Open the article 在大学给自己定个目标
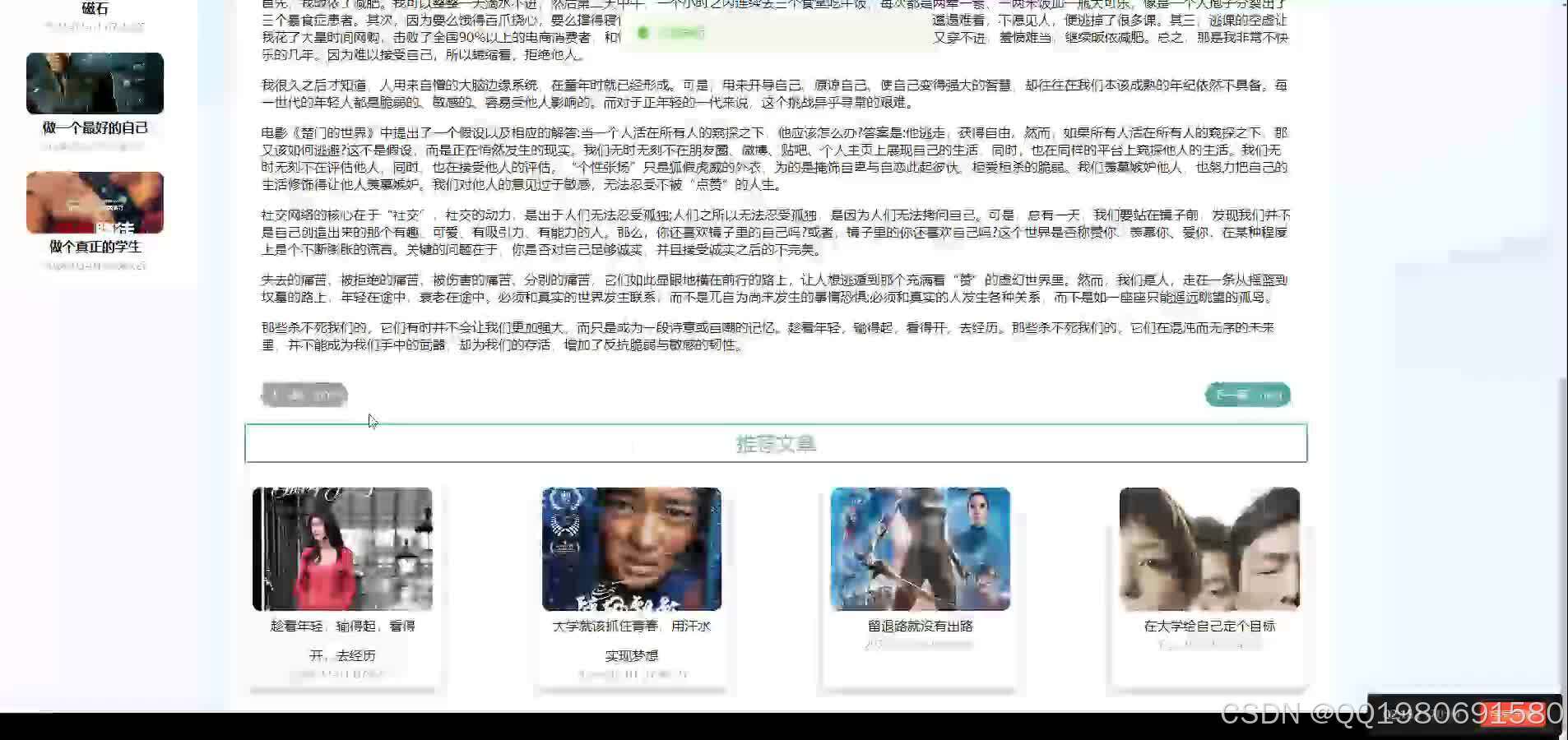Screen dimensions: 1568x740 click(1208, 626)
